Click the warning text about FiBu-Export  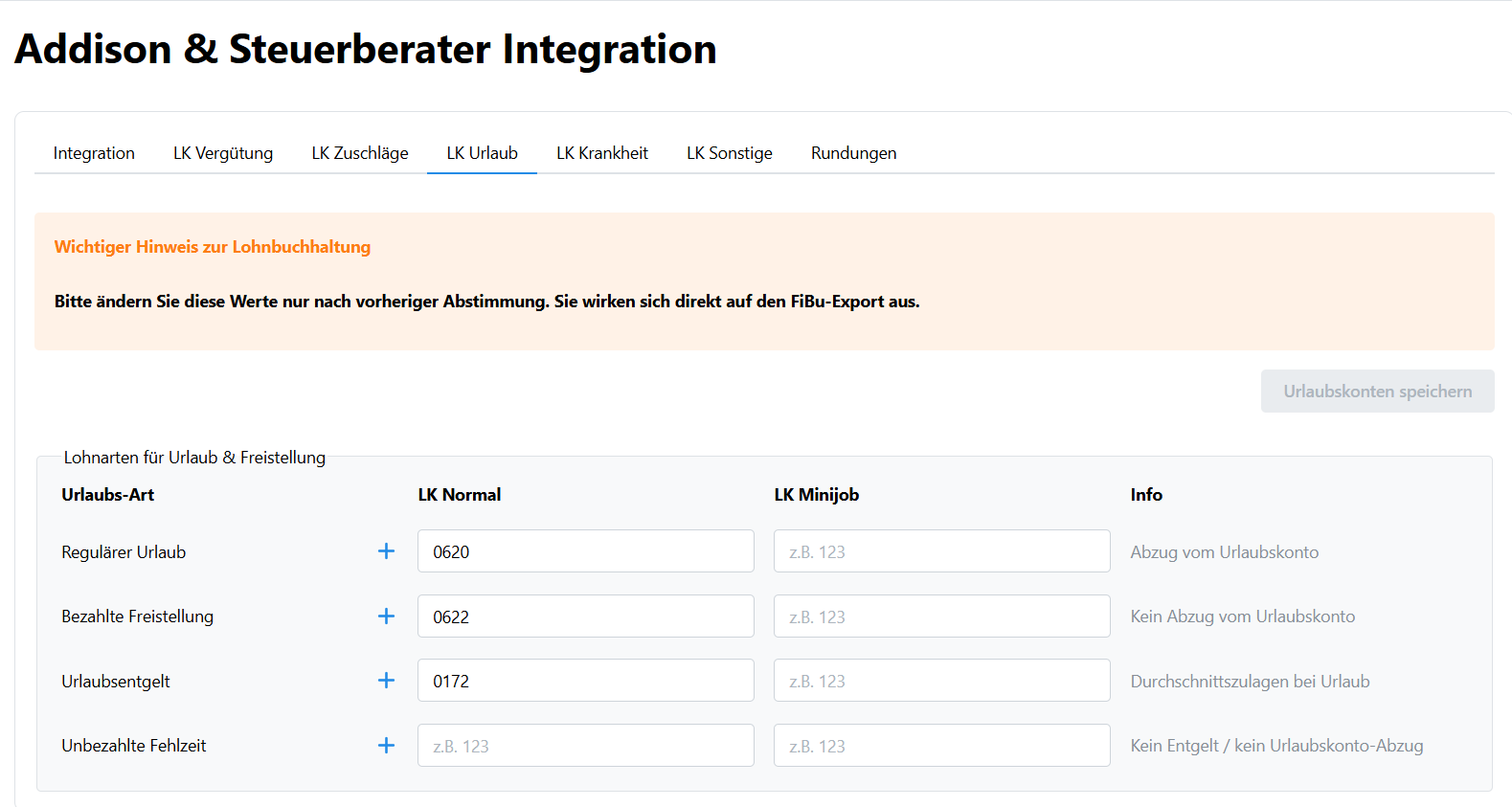pyautogui.click(x=486, y=302)
